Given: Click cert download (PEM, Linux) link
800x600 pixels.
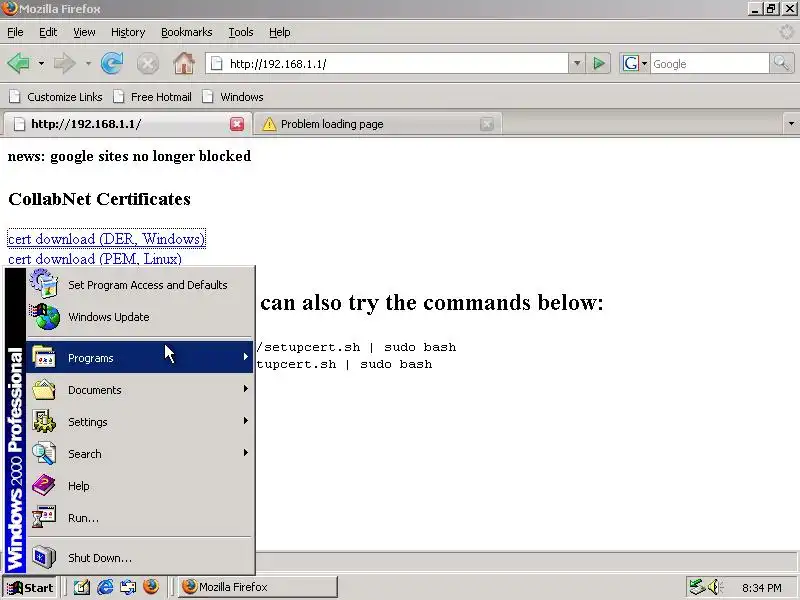Looking at the screenshot, I should coord(95,258).
